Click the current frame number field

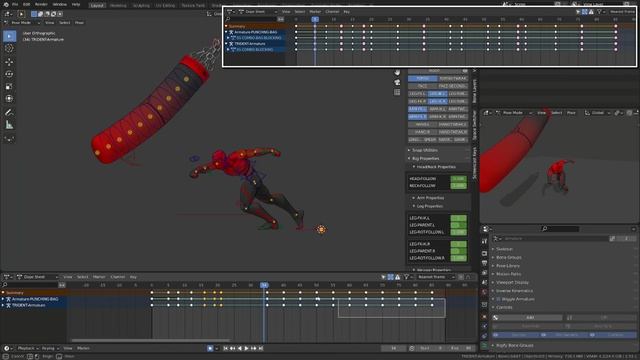394,348
